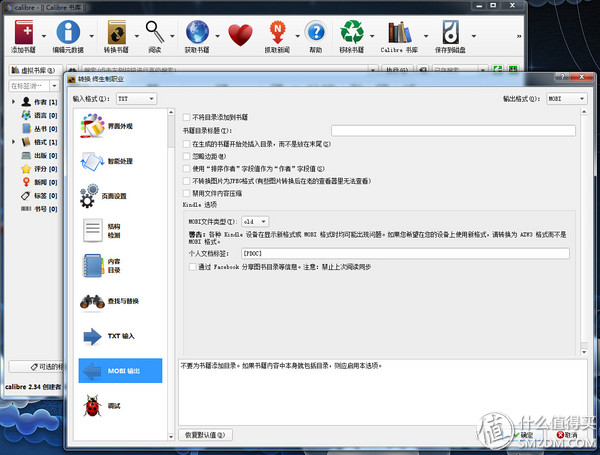
Task: Open Page setup (页面设置) section
Action: point(120,196)
